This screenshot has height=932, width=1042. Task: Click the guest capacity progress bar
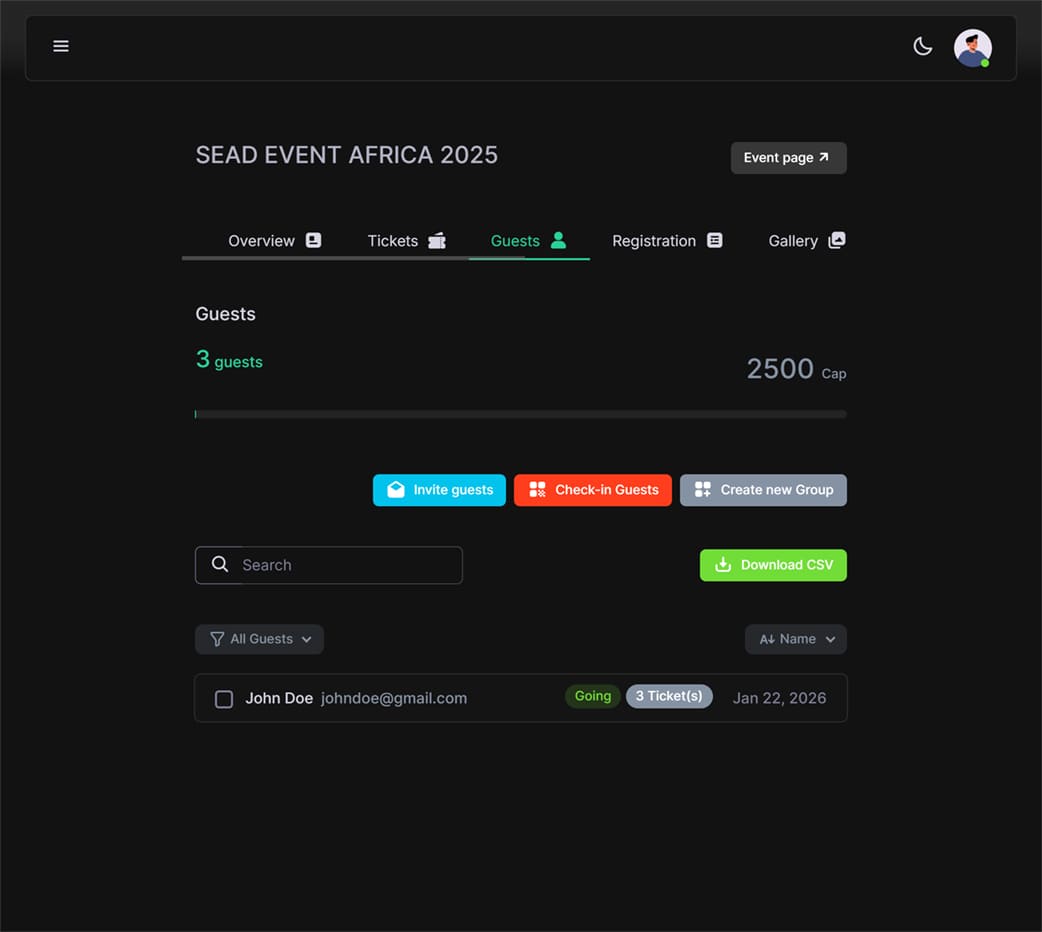(520, 413)
